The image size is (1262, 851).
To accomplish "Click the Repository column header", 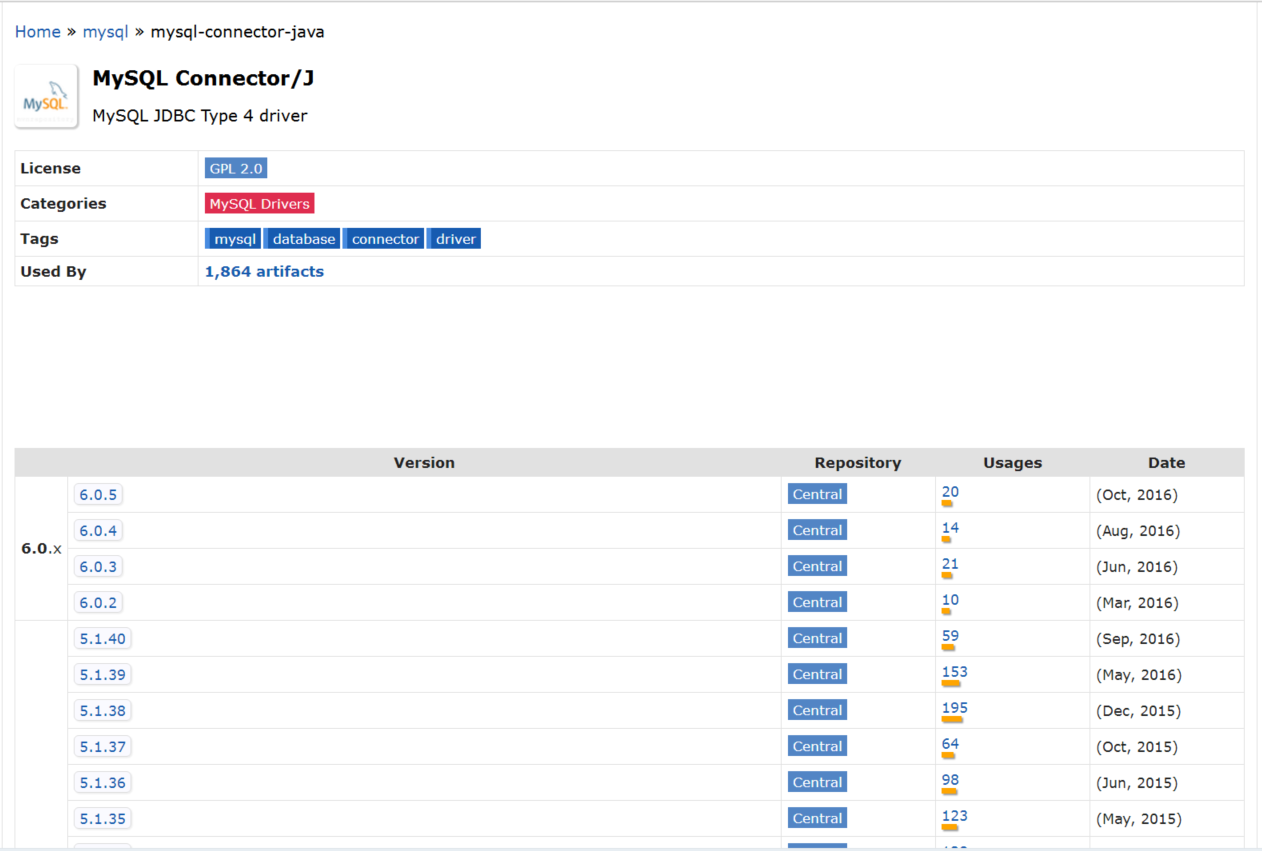I will [858, 463].
